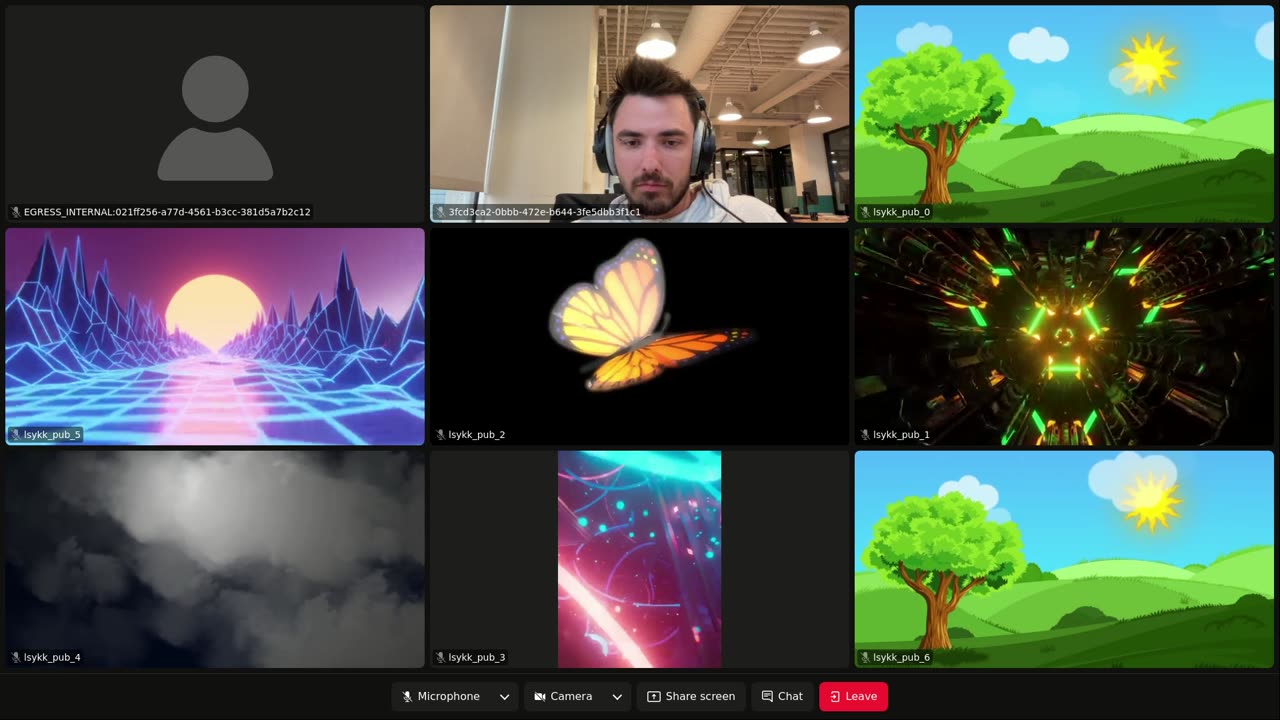Leave the meeting
Image resolution: width=1280 pixels, height=720 pixels.
point(853,697)
